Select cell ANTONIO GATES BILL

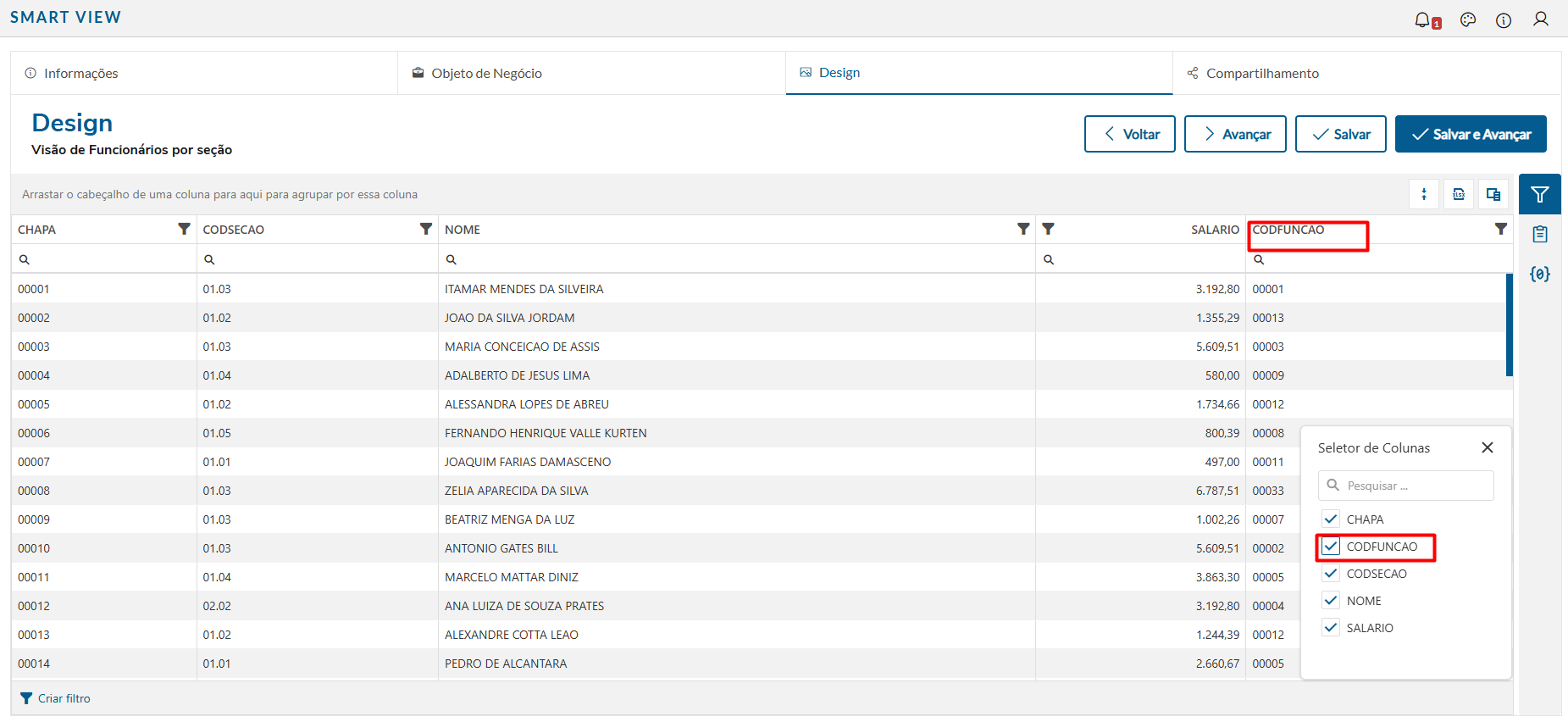pos(737,548)
